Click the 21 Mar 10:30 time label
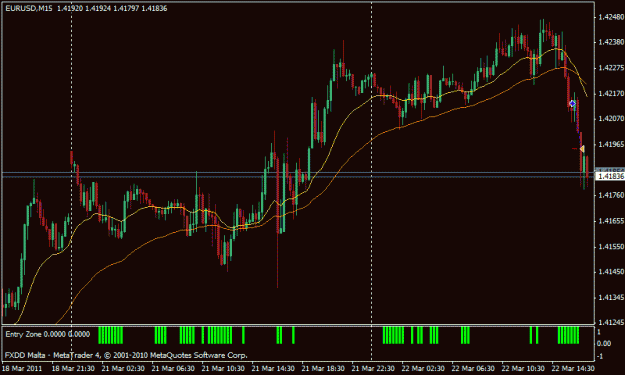625x375 pixels. click(x=223, y=368)
